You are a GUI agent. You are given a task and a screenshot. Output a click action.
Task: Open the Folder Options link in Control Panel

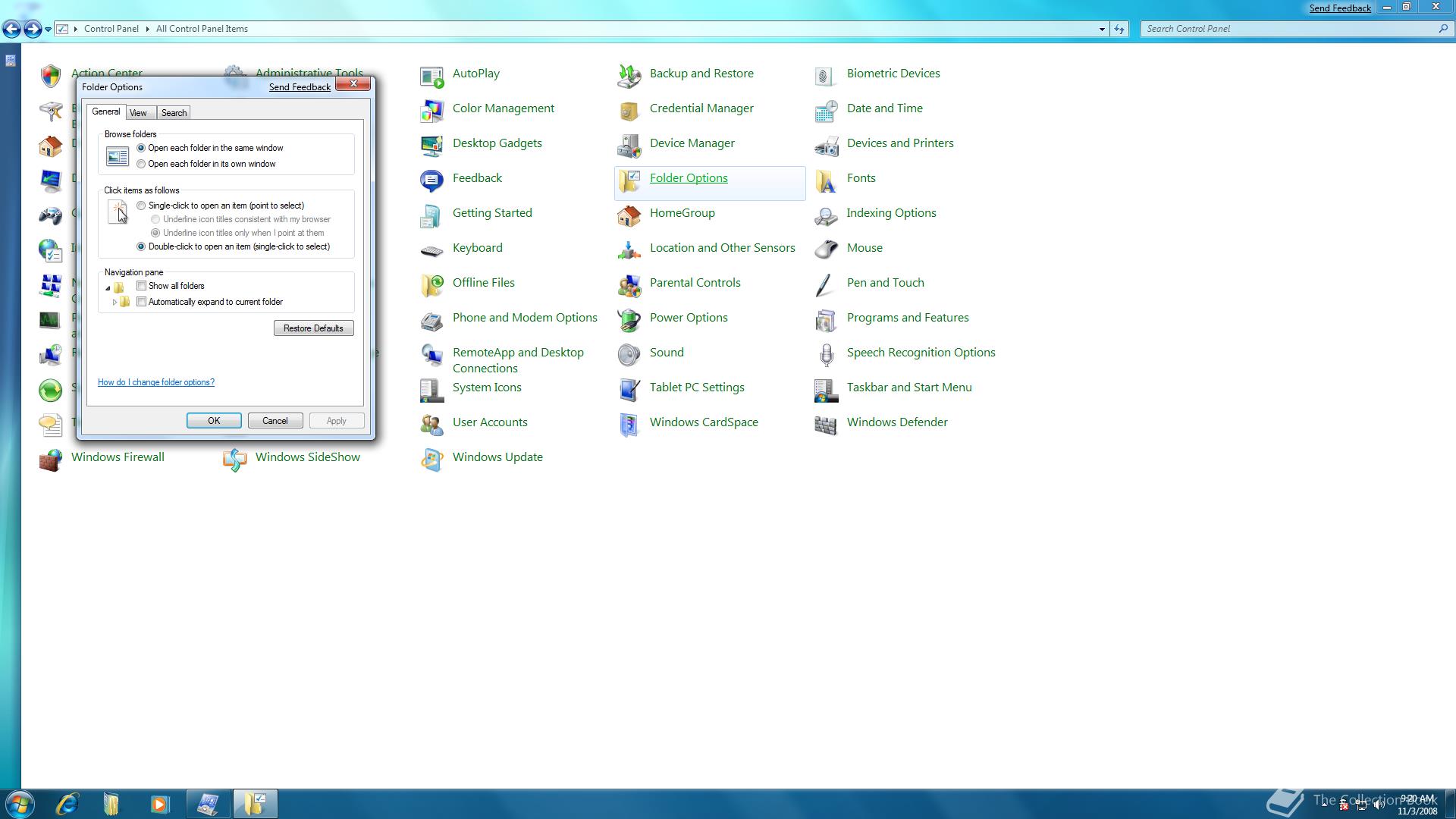coord(689,178)
